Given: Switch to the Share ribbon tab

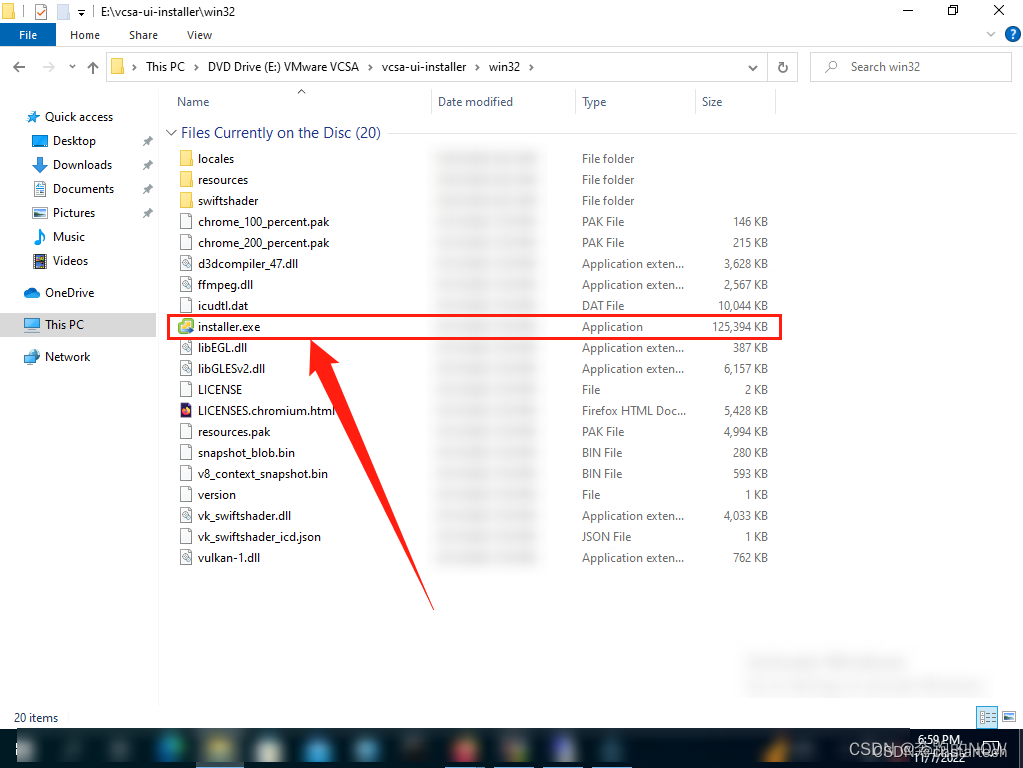Looking at the screenshot, I should [x=143, y=35].
